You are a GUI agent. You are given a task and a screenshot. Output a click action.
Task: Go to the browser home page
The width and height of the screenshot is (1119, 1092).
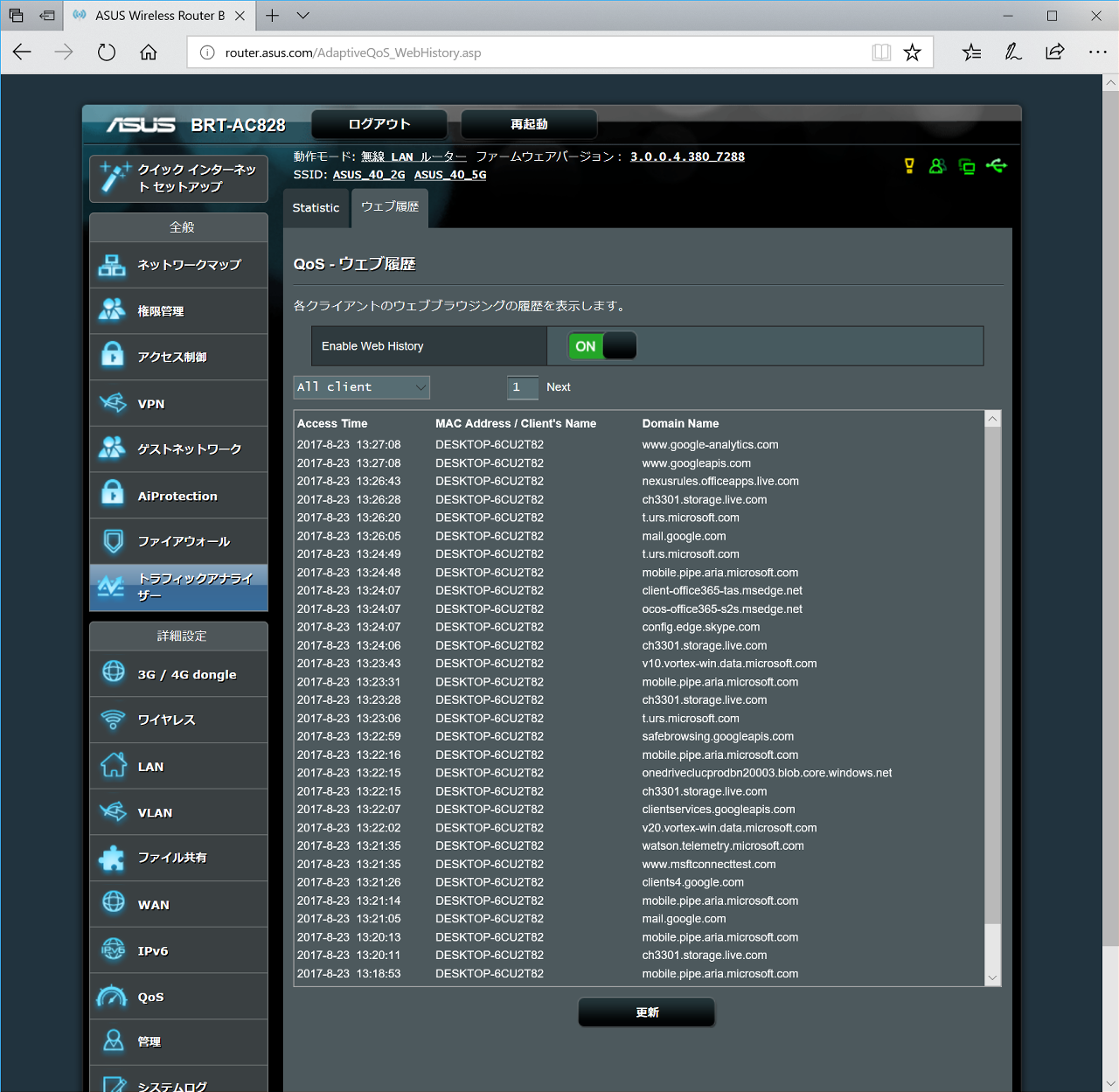[149, 52]
